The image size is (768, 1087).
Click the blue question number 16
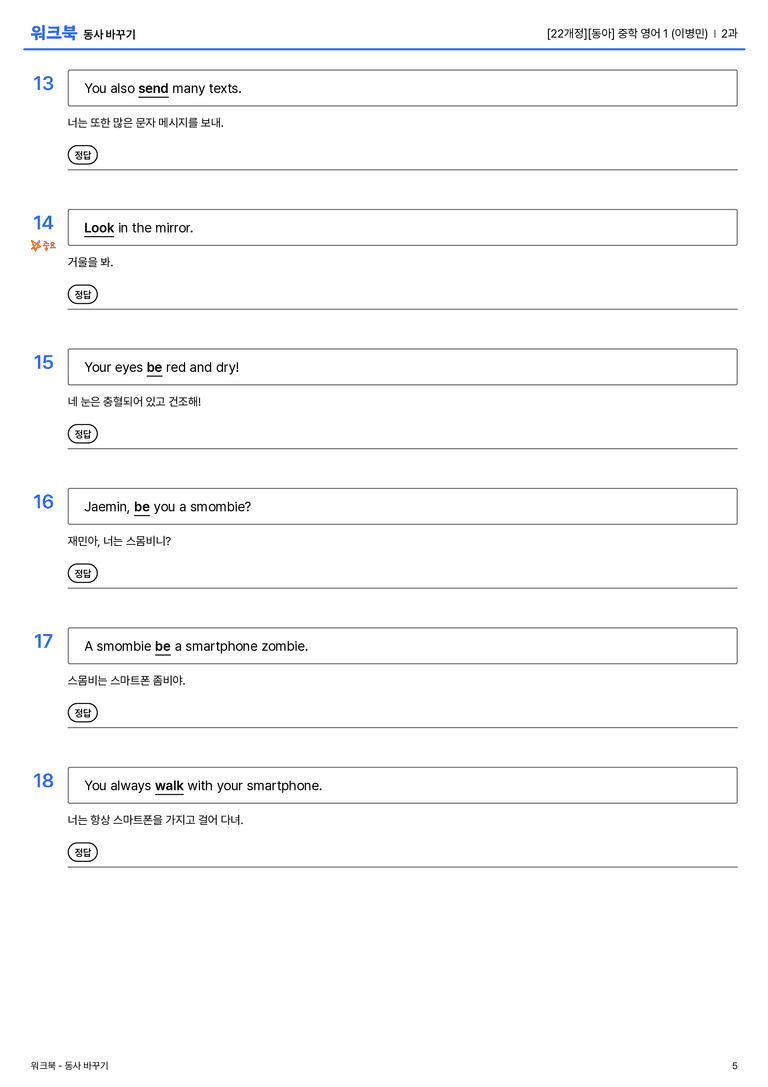[44, 502]
